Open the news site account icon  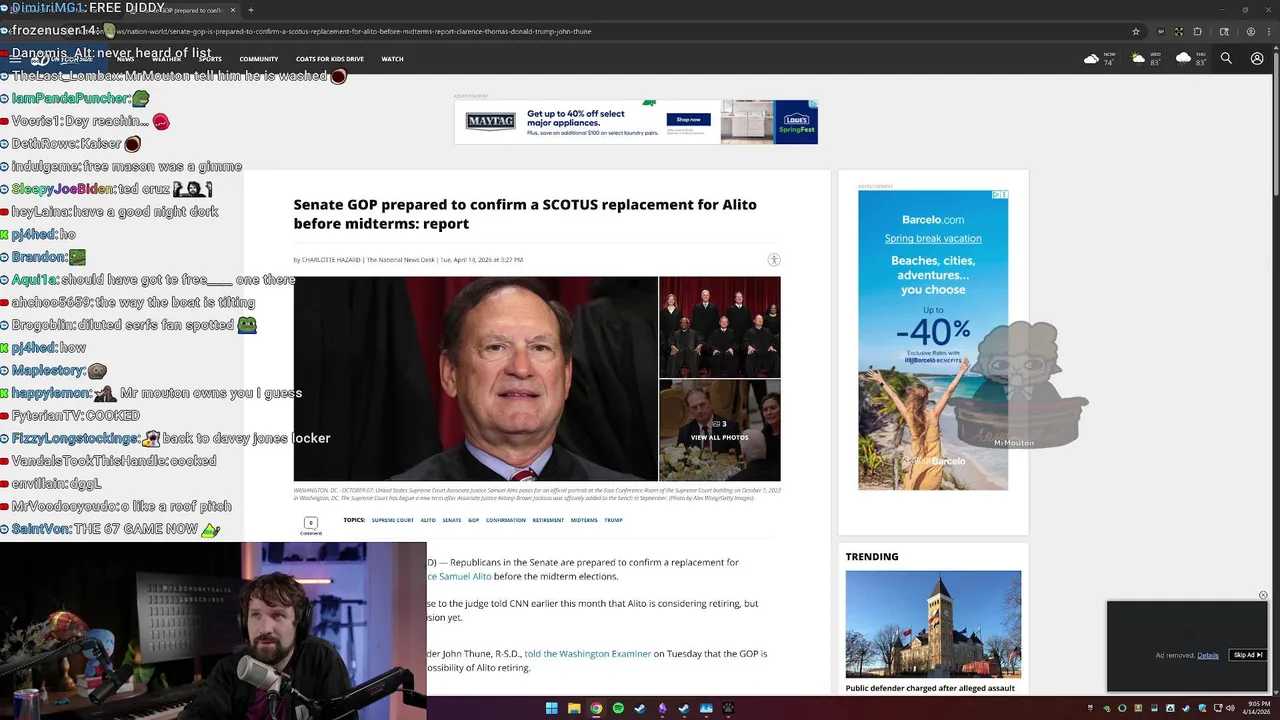click(1257, 59)
